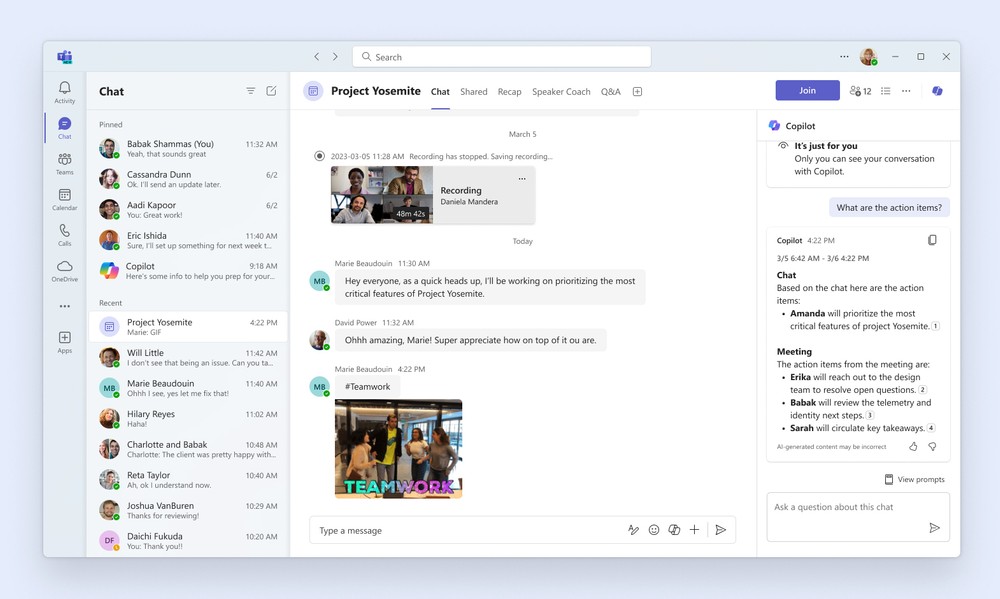Viewport: 1000px width, 599px height.
Task: Open recording card ellipsis menu
Action: 522,179
